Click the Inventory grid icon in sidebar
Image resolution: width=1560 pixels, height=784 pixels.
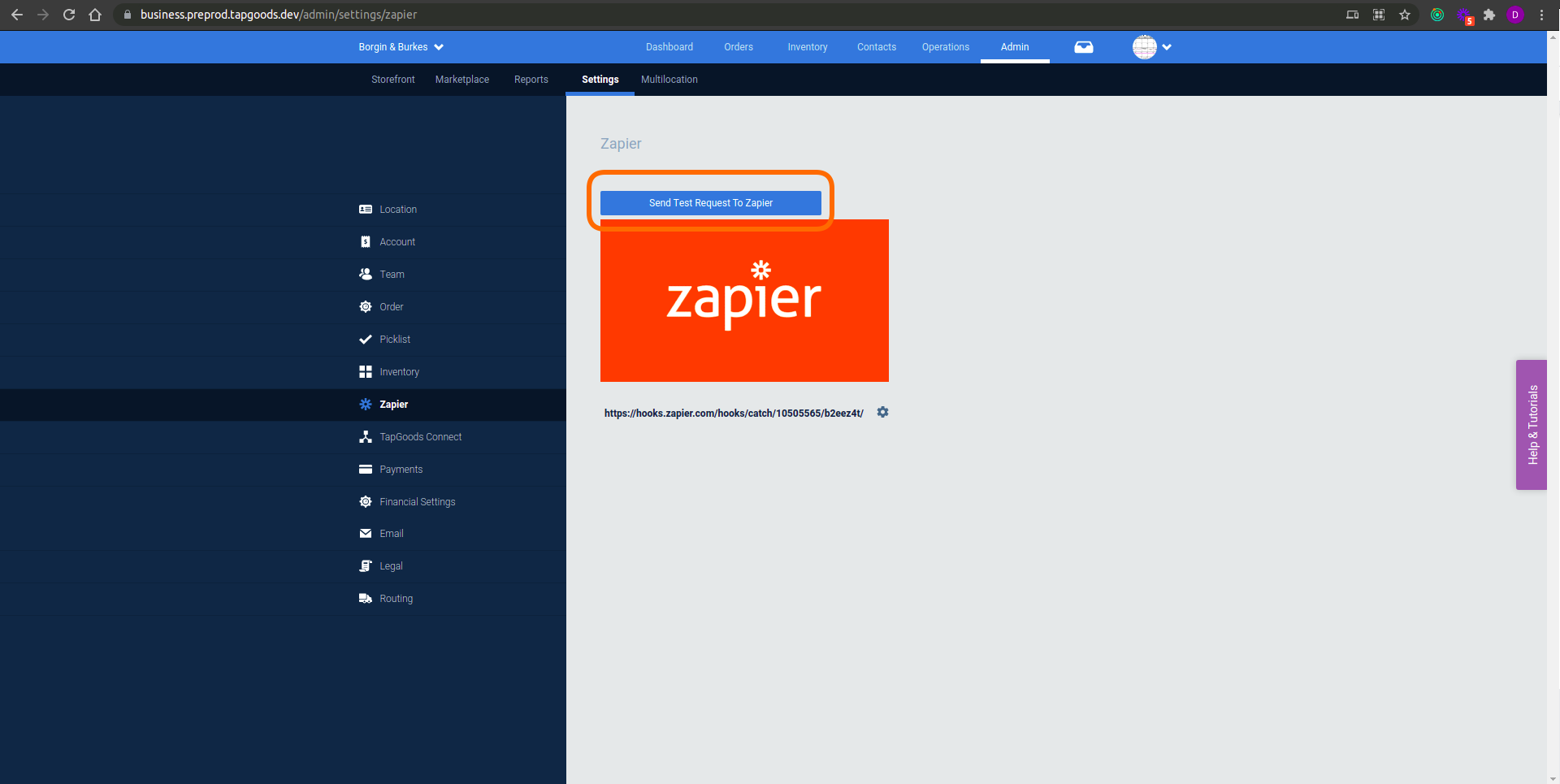click(x=366, y=372)
